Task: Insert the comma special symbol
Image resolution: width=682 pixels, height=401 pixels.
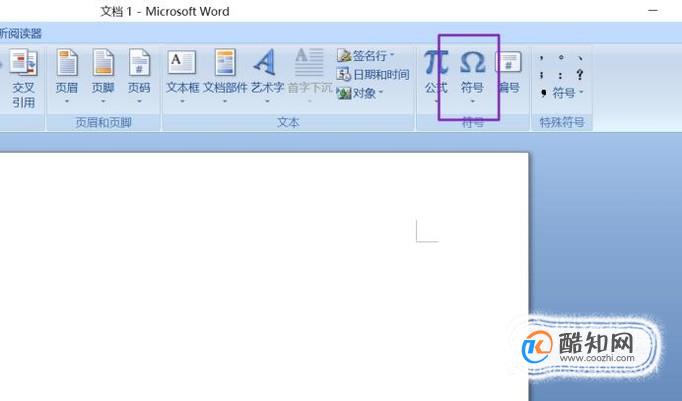Action: (x=542, y=57)
